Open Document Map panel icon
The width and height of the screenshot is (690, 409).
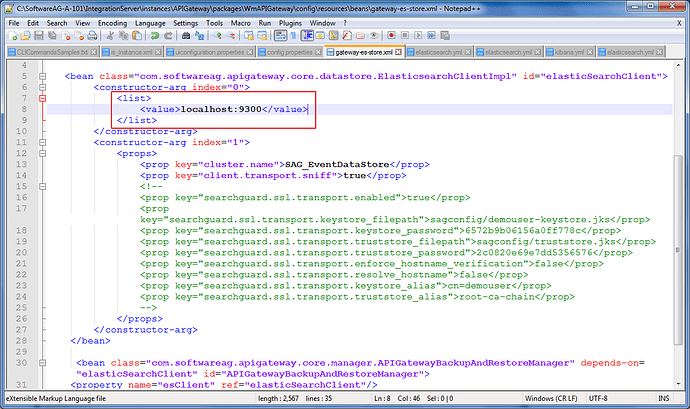coord(334,36)
